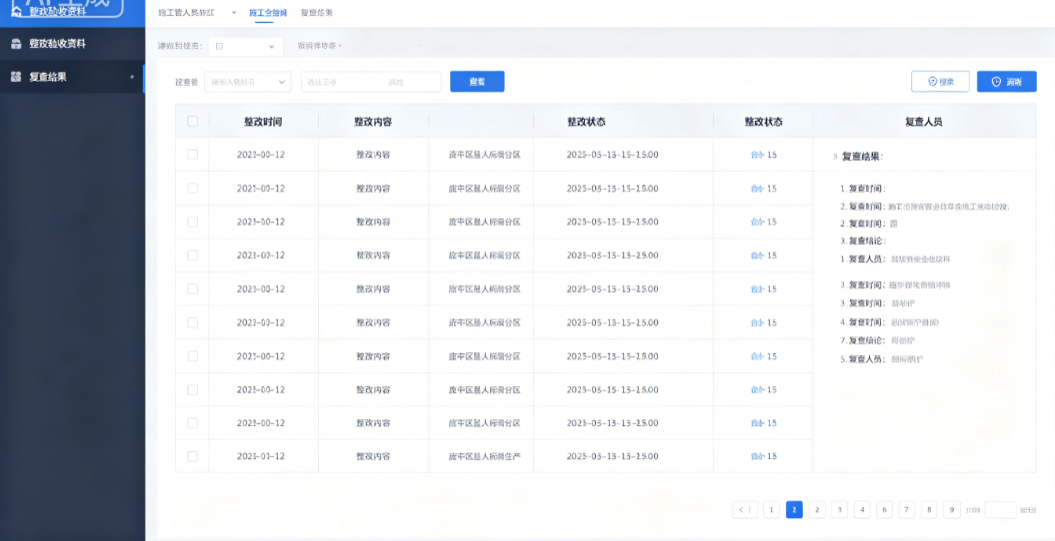Go to page 9 in pagination

951,510
